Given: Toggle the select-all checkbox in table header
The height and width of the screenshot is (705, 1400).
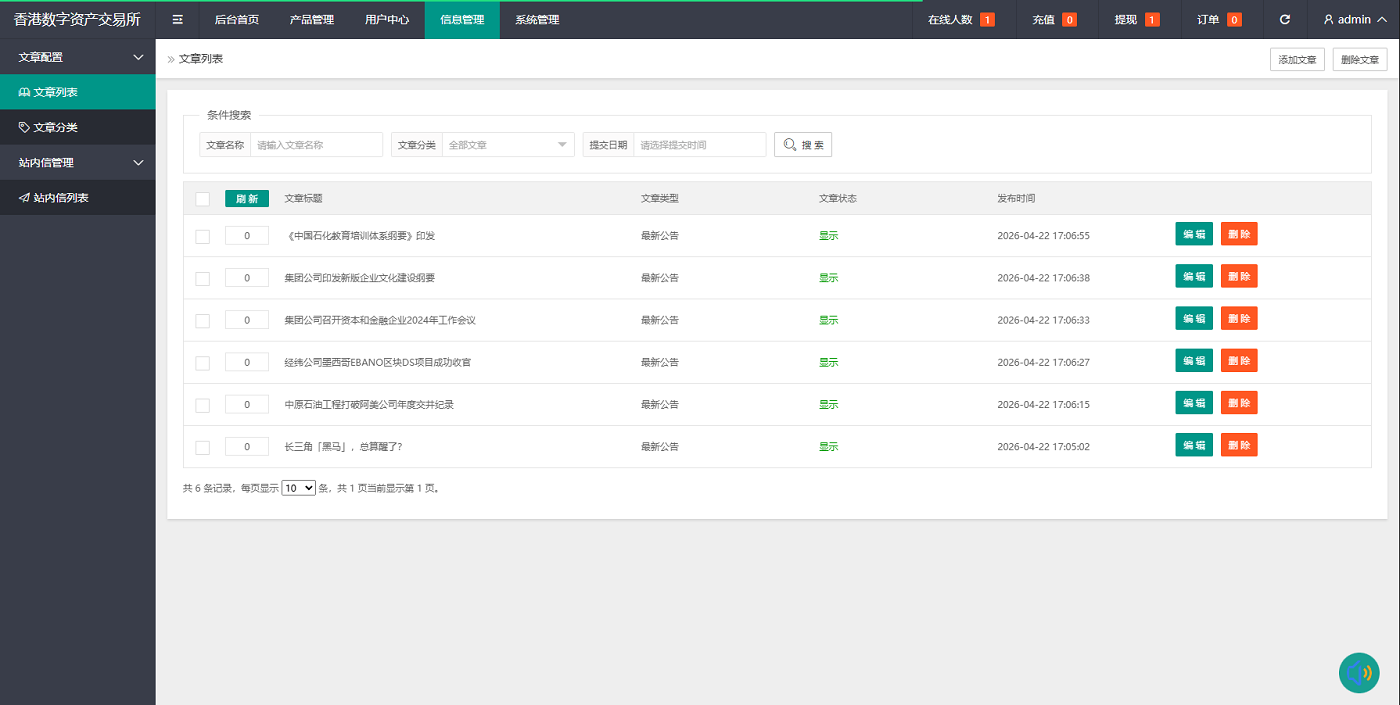Looking at the screenshot, I should point(202,199).
